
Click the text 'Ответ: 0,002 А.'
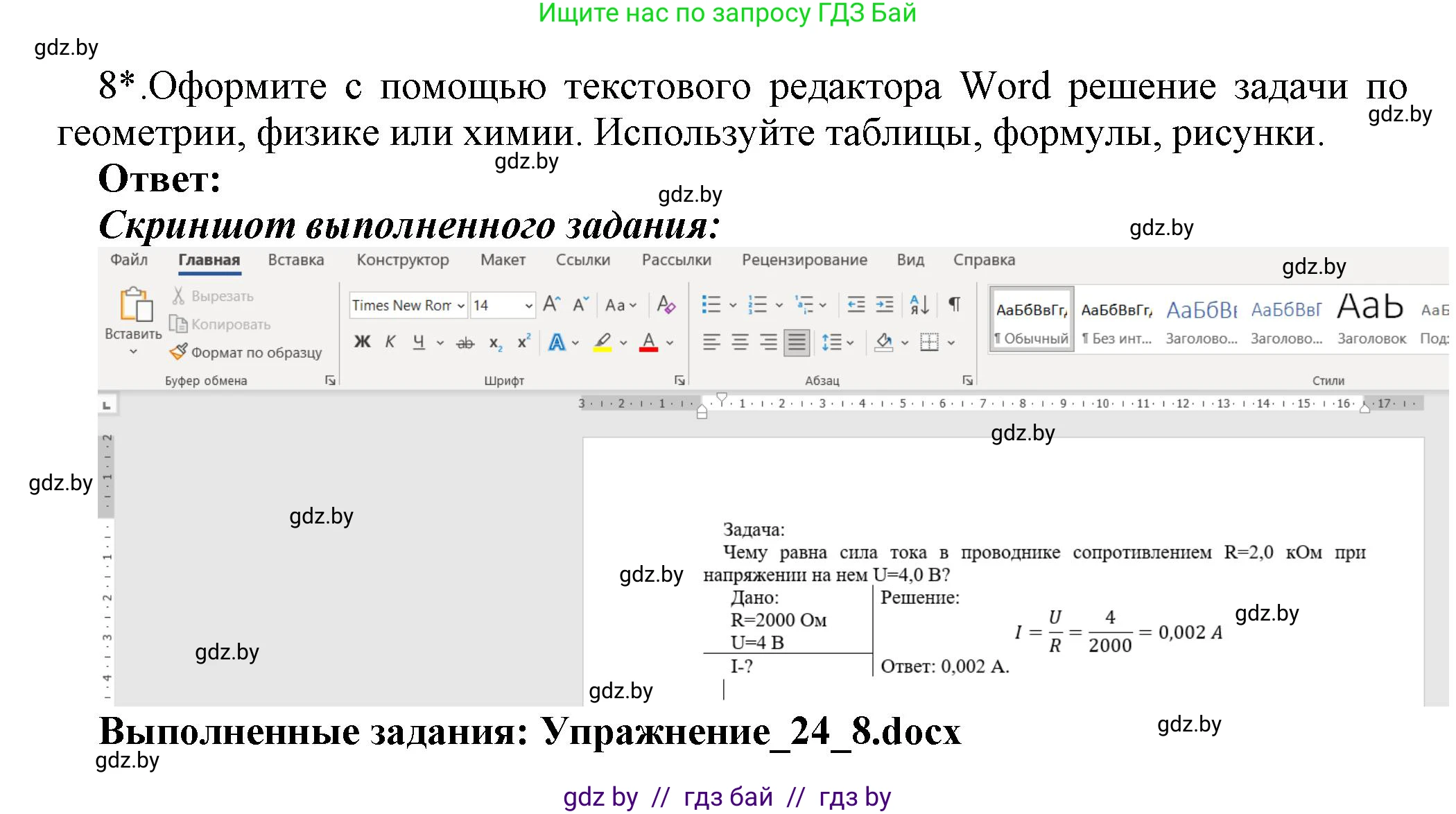pos(945,666)
